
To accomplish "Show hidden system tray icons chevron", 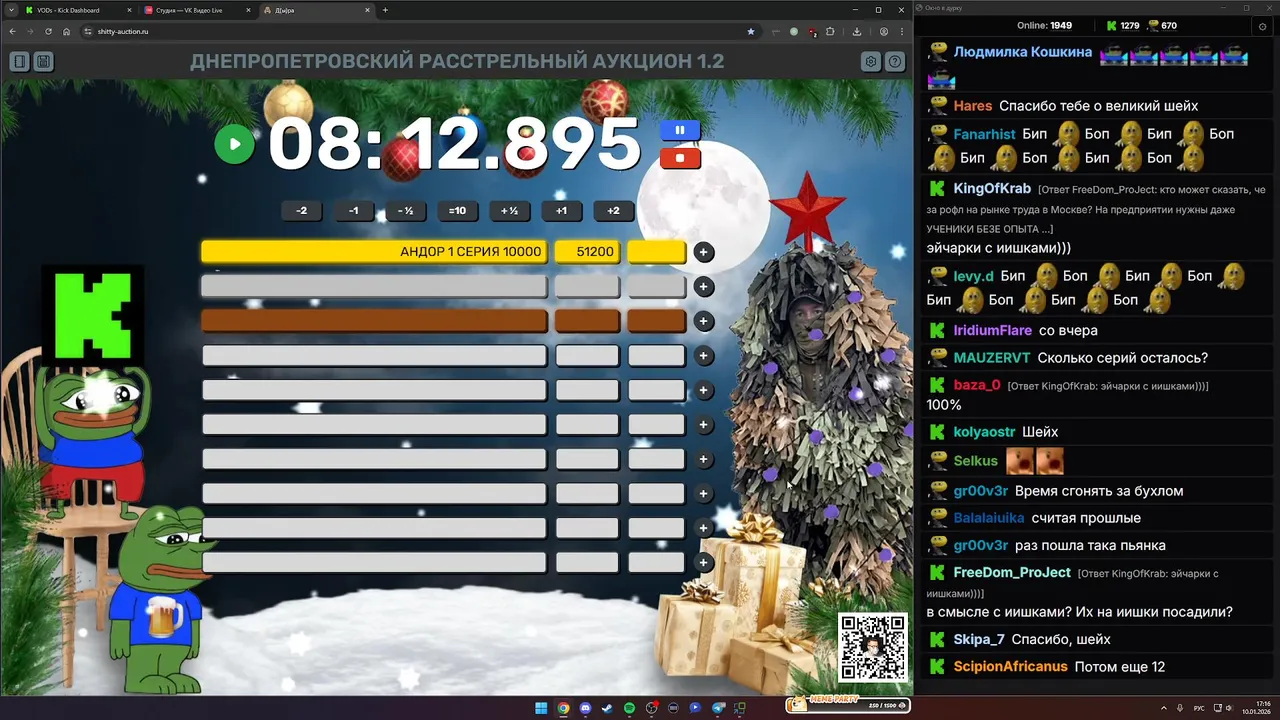I will click(x=1164, y=708).
